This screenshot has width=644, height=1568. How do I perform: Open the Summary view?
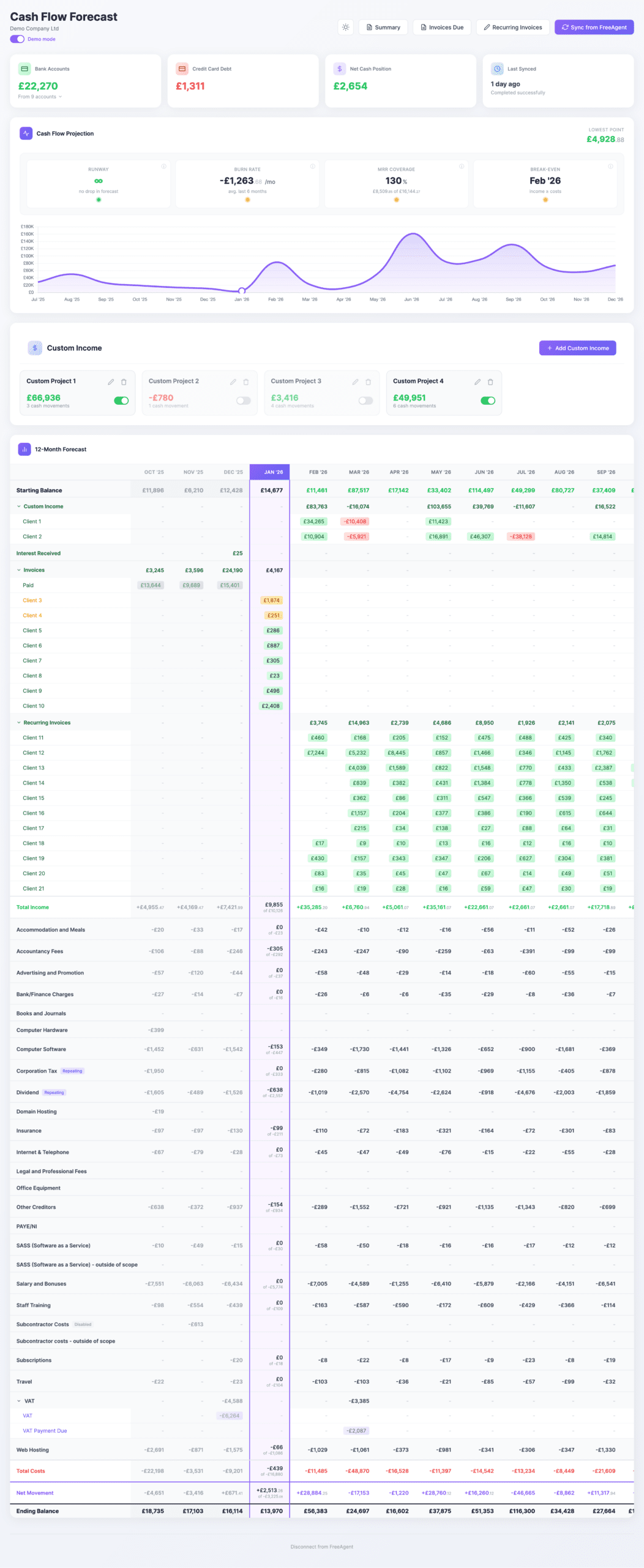383,27
